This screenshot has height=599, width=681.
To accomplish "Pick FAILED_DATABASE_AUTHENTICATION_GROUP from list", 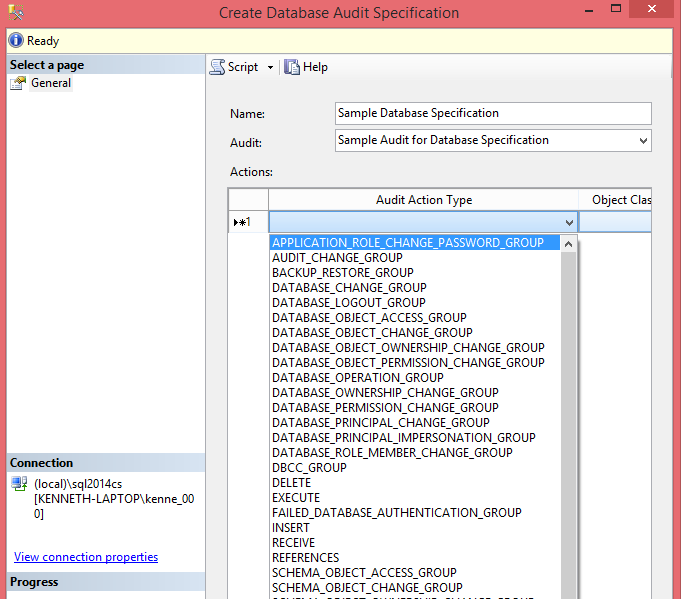I will pos(396,513).
